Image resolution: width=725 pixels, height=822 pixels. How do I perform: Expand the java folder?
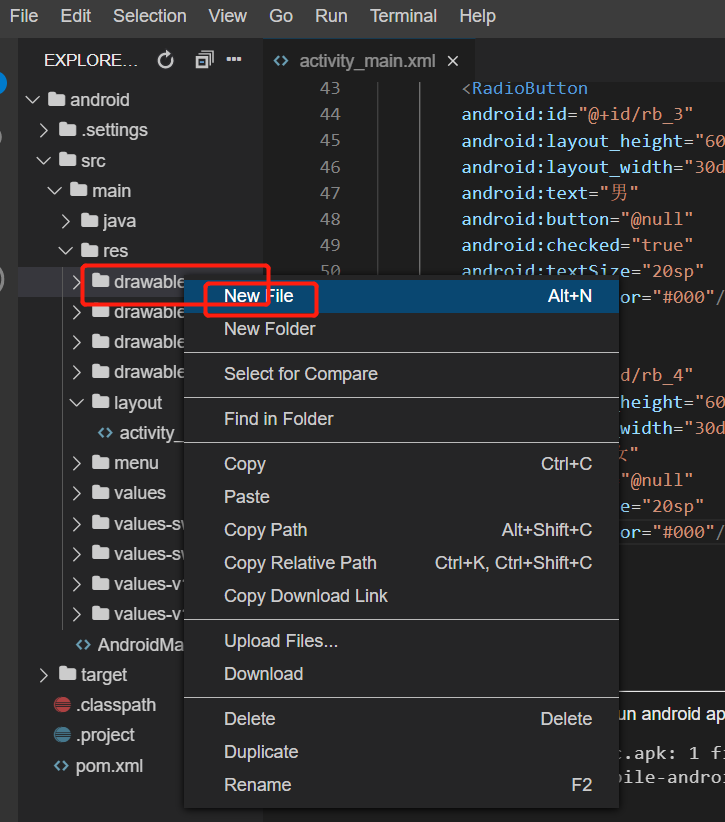[66, 221]
